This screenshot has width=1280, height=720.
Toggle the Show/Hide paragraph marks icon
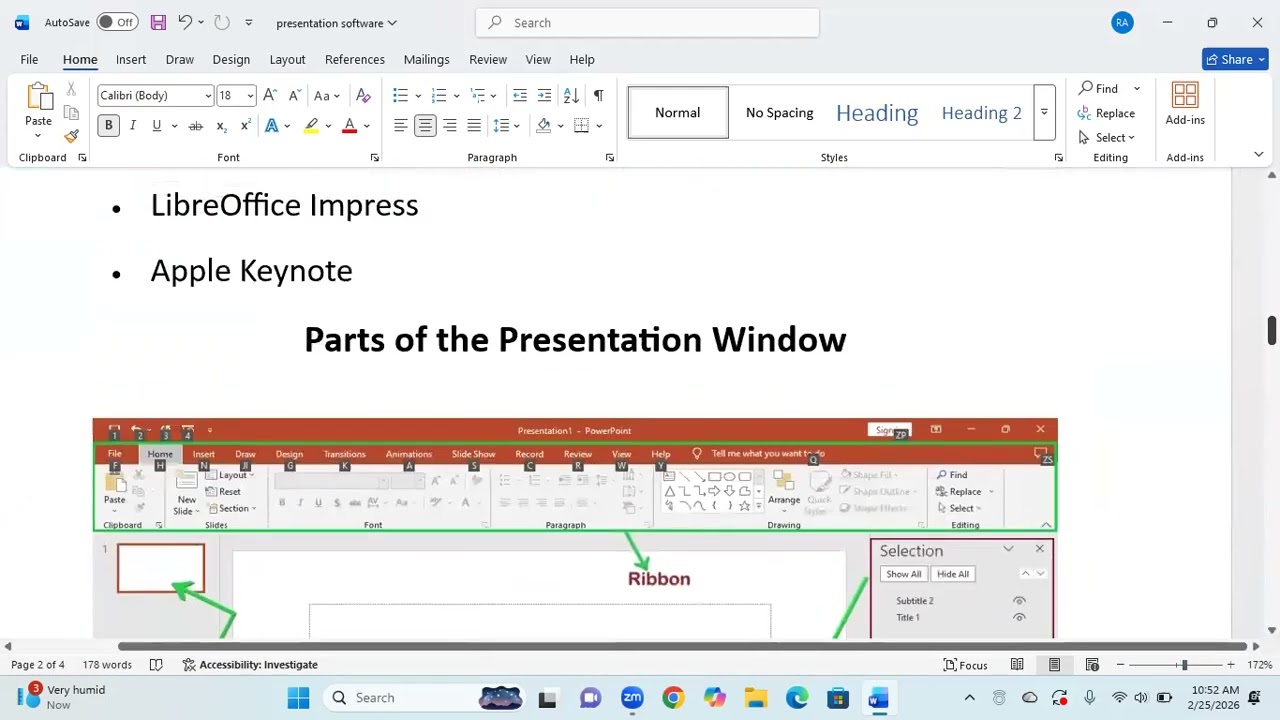tap(598, 95)
